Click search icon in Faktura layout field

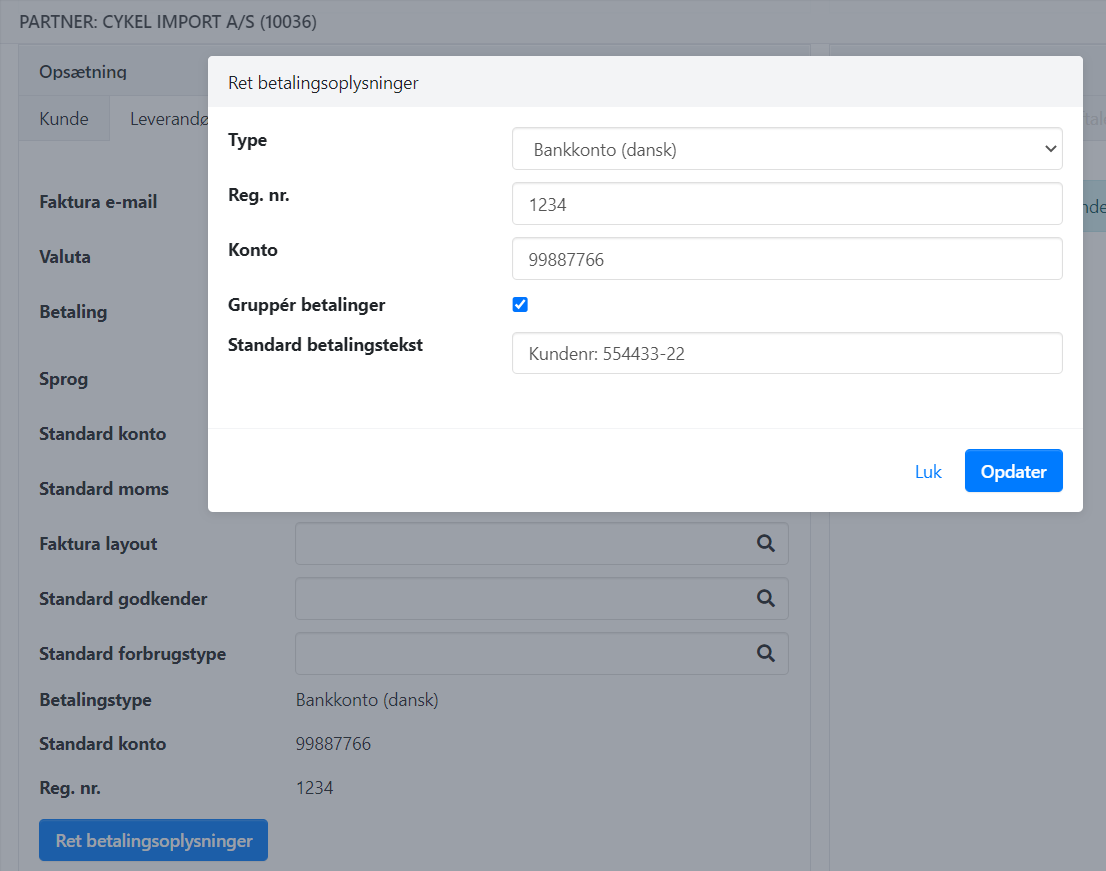pyautogui.click(x=765, y=543)
